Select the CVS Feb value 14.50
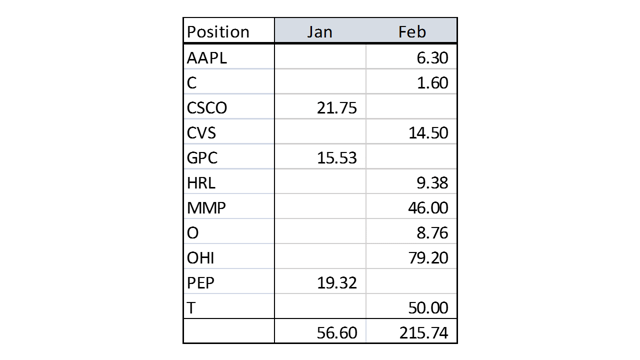This screenshot has width=640, height=360. (411, 132)
